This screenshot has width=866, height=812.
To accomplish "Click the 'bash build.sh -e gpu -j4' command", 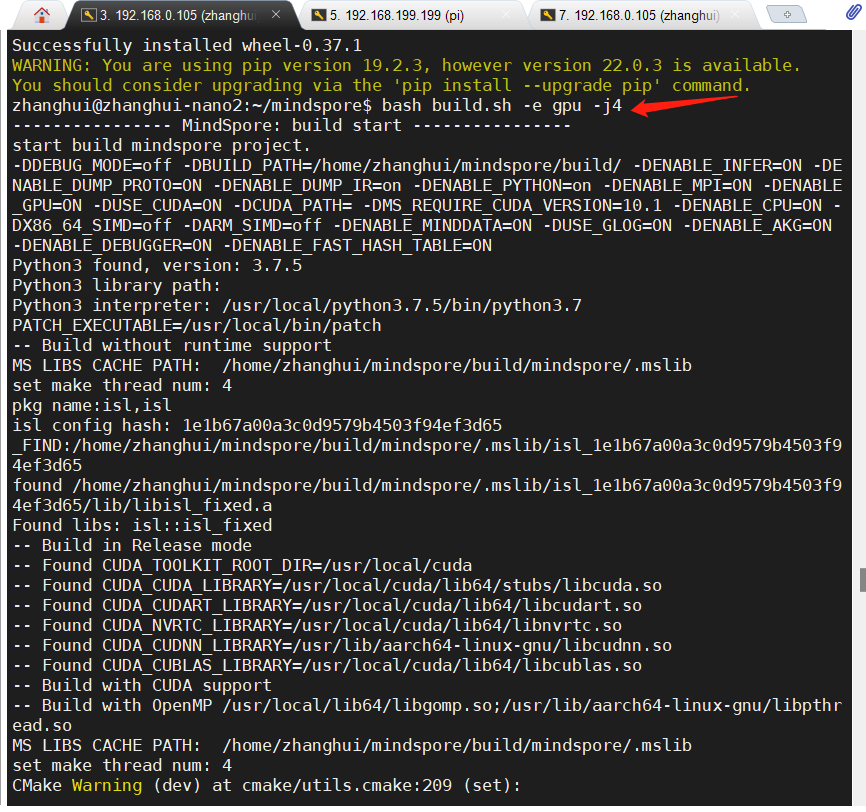I will [502, 106].
